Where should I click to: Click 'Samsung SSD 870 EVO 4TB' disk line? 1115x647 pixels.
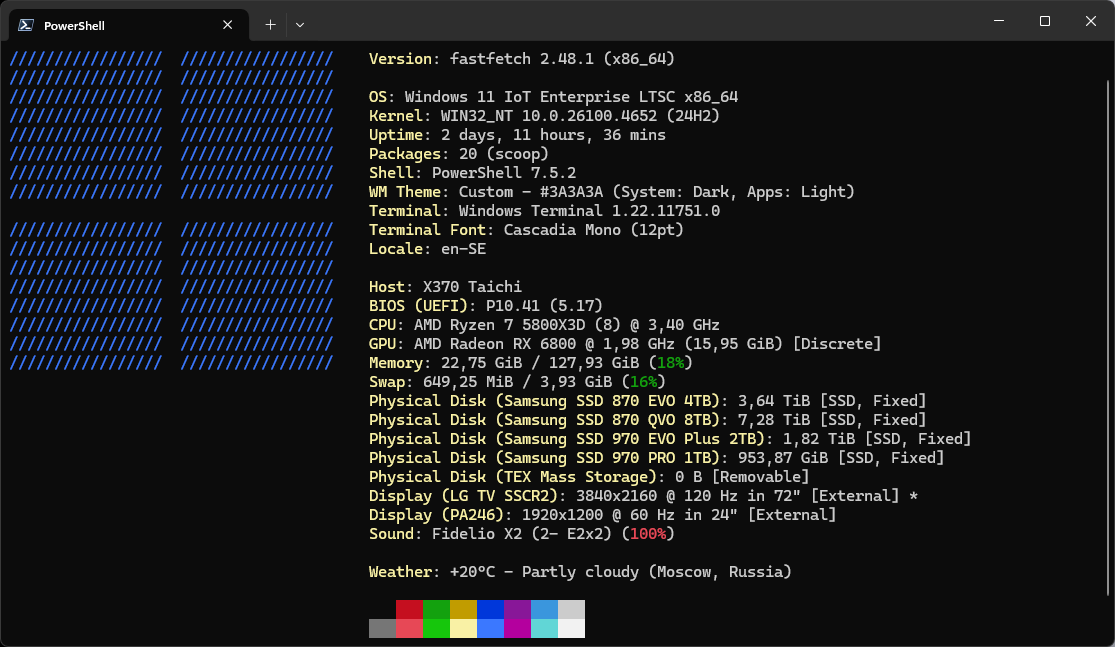coord(647,401)
